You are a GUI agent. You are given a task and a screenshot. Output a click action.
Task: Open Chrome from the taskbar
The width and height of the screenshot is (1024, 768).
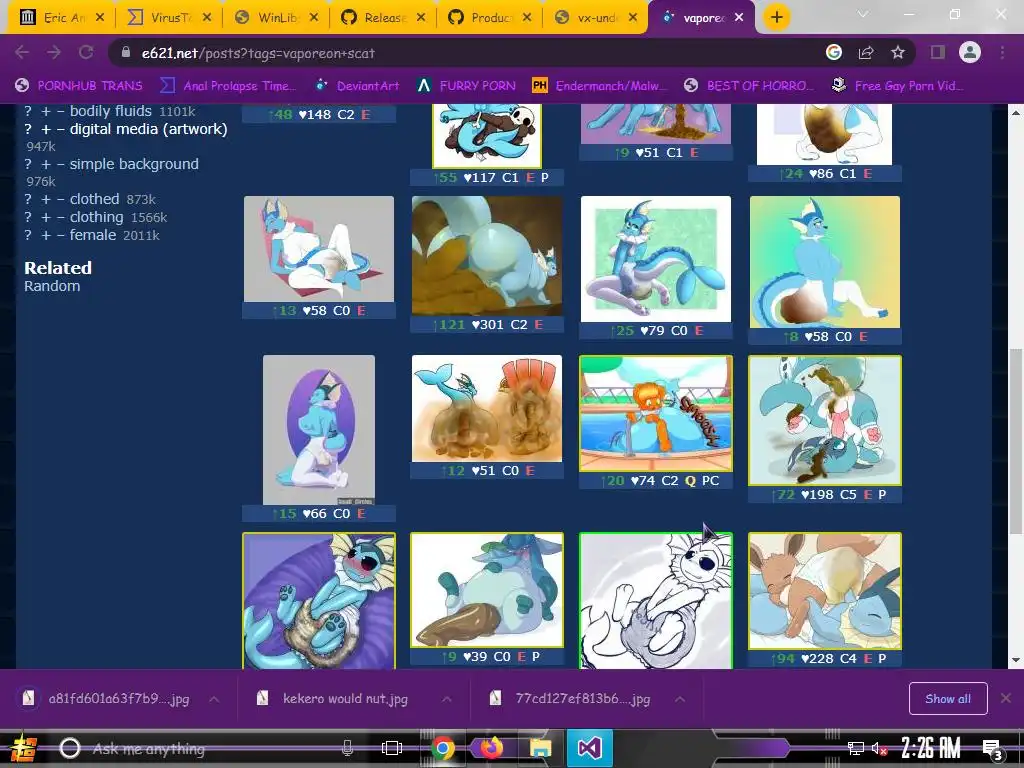click(443, 748)
